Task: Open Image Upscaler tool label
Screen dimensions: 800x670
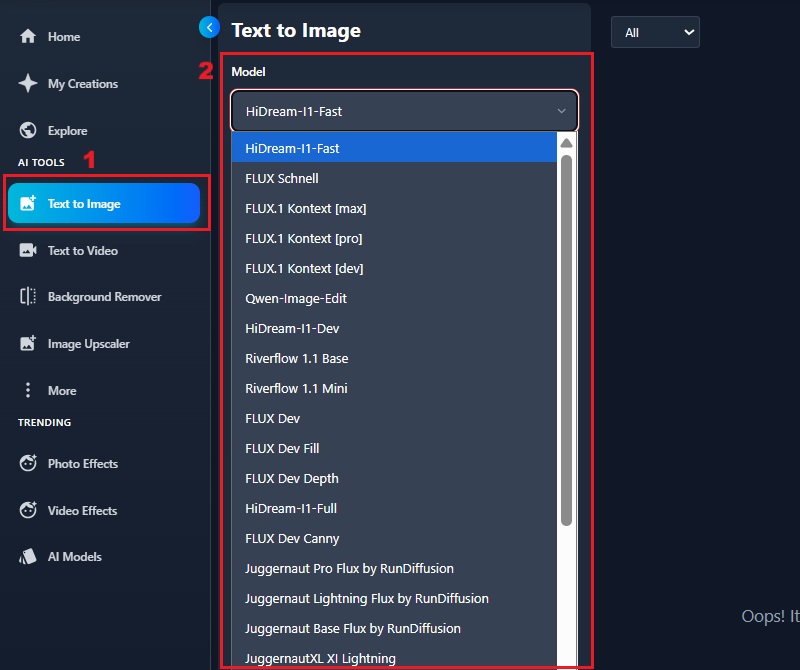Action: 89,344
